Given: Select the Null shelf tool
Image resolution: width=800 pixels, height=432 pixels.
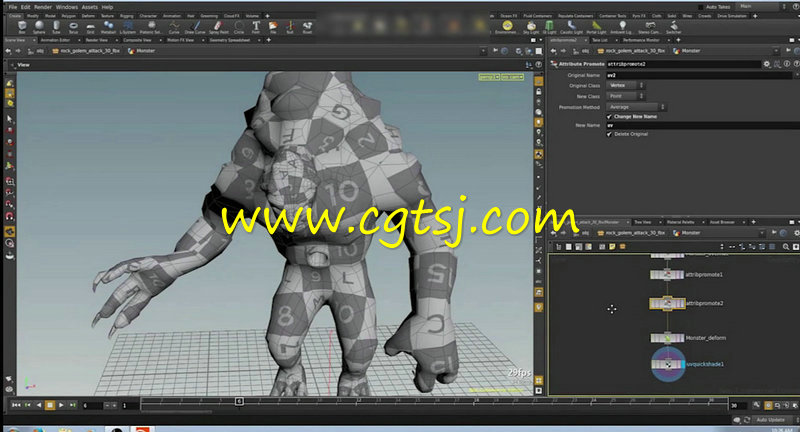Looking at the screenshot, I should (290, 27).
